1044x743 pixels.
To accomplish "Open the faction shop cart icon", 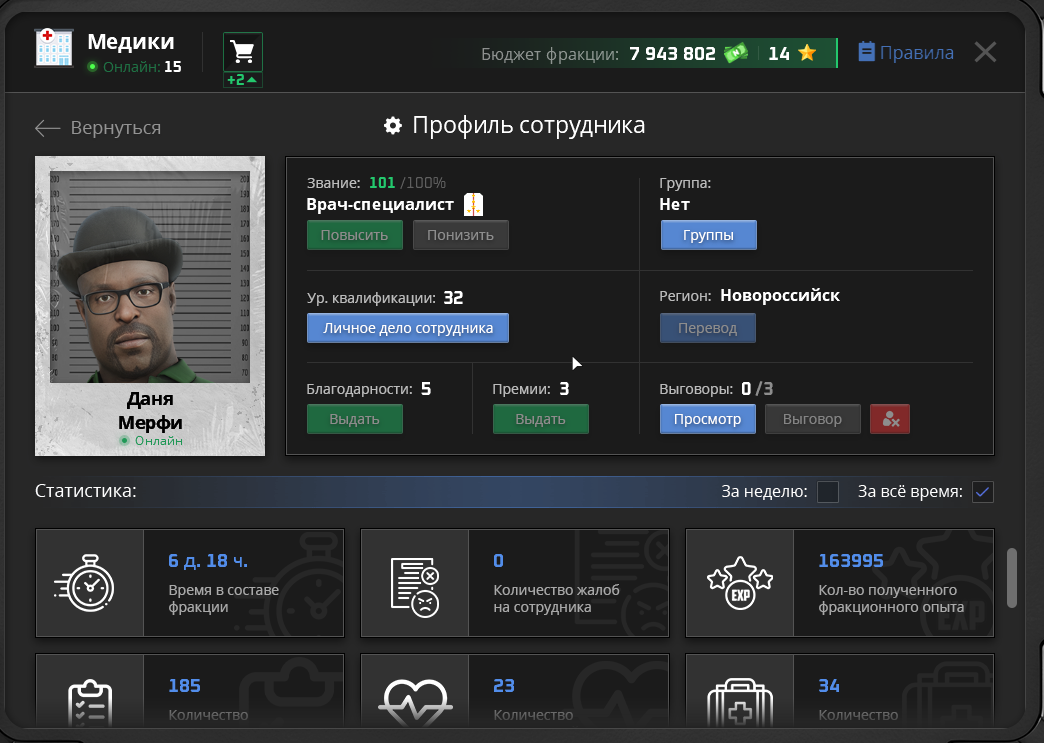I will click(x=242, y=52).
